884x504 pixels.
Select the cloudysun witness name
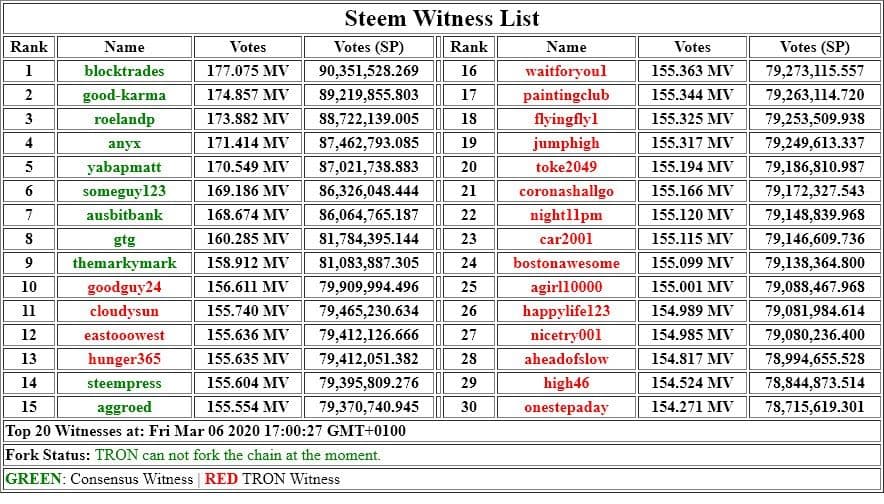click(124, 311)
